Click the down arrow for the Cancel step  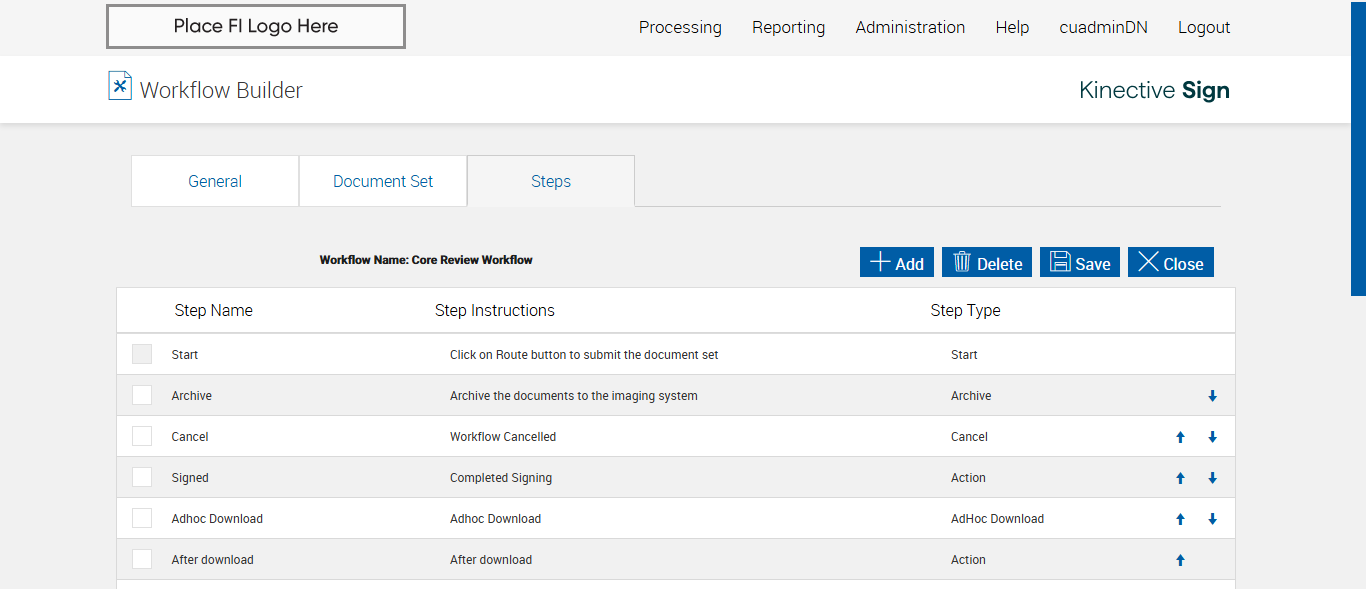[x=1212, y=437]
